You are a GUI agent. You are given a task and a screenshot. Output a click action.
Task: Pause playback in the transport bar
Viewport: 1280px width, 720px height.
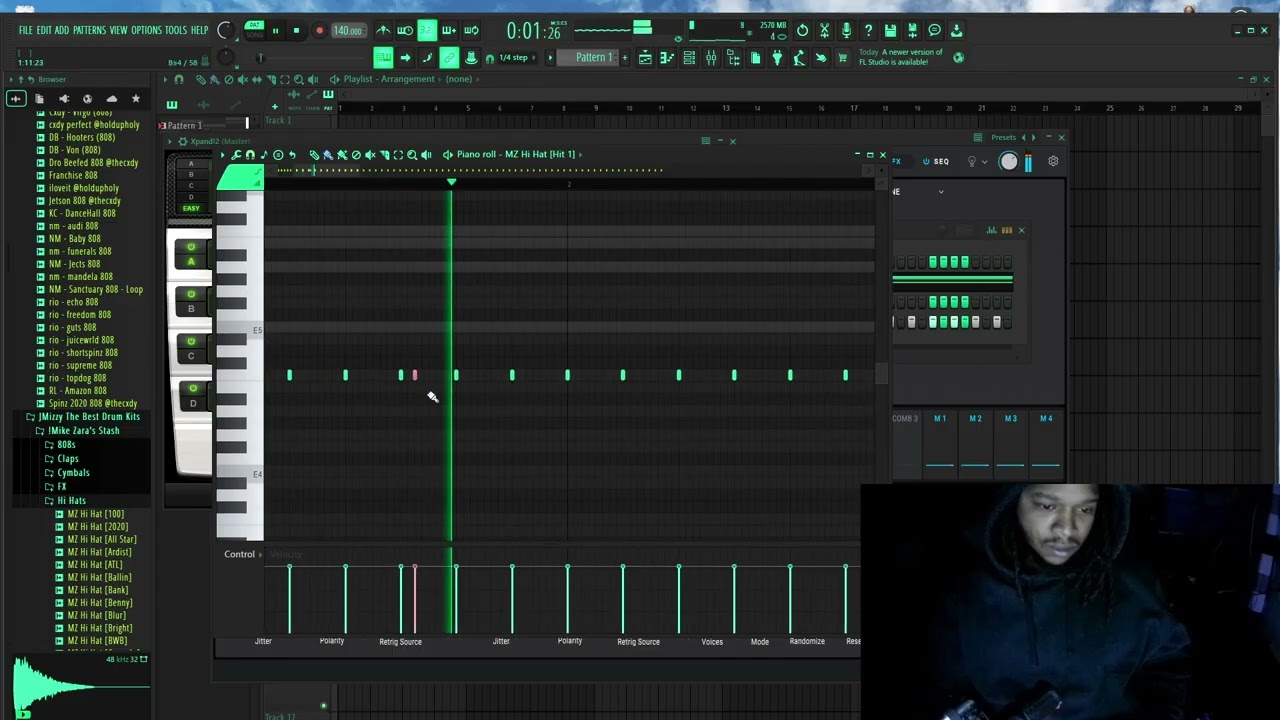tap(275, 31)
